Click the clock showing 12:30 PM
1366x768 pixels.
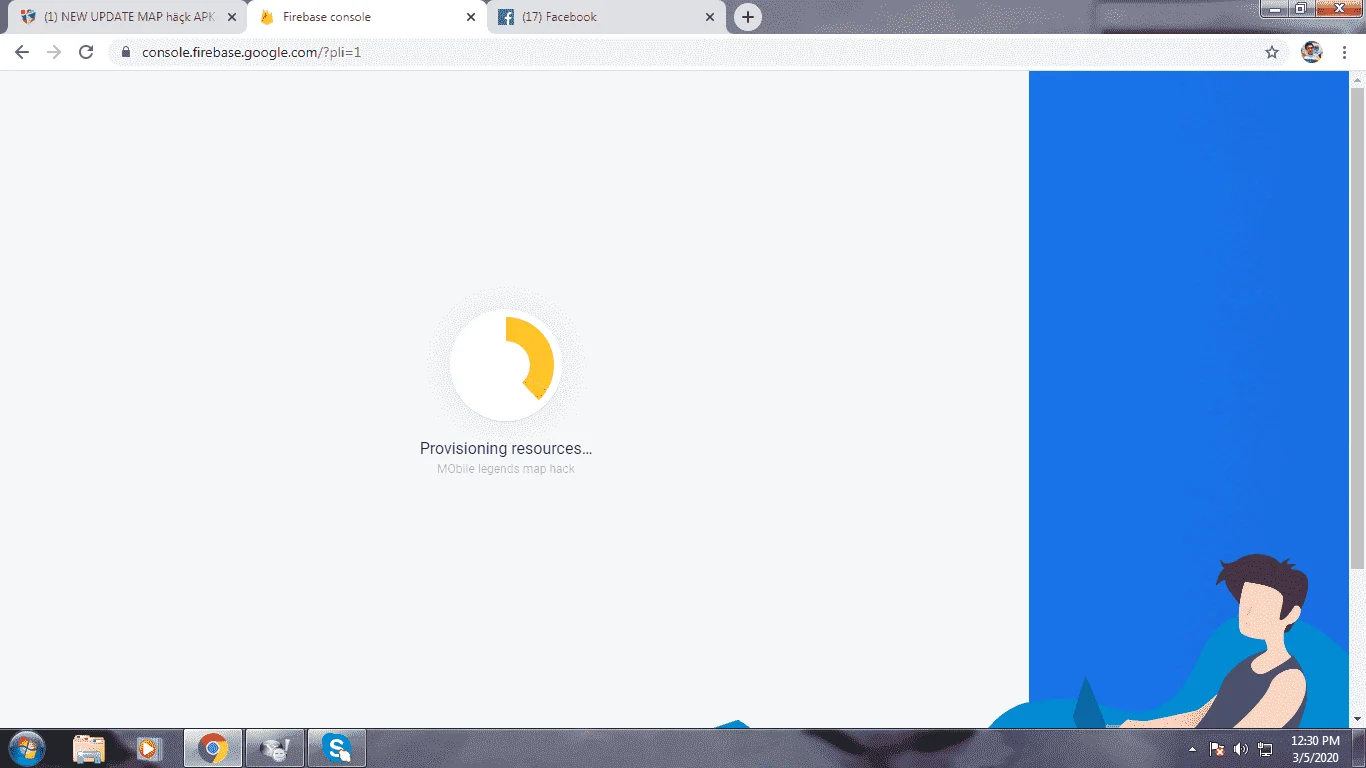click(x=1315, y=741)
